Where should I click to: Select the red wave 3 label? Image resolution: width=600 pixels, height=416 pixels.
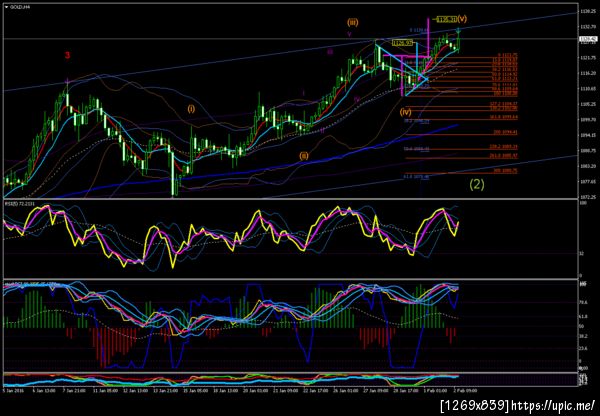67,55
